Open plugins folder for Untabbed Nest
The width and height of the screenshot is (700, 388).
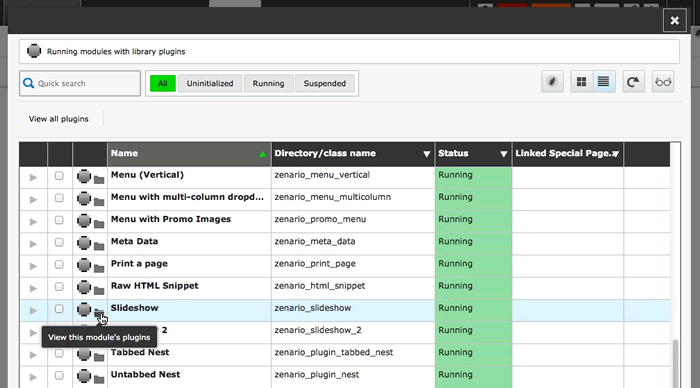click(x=99, y=380)
